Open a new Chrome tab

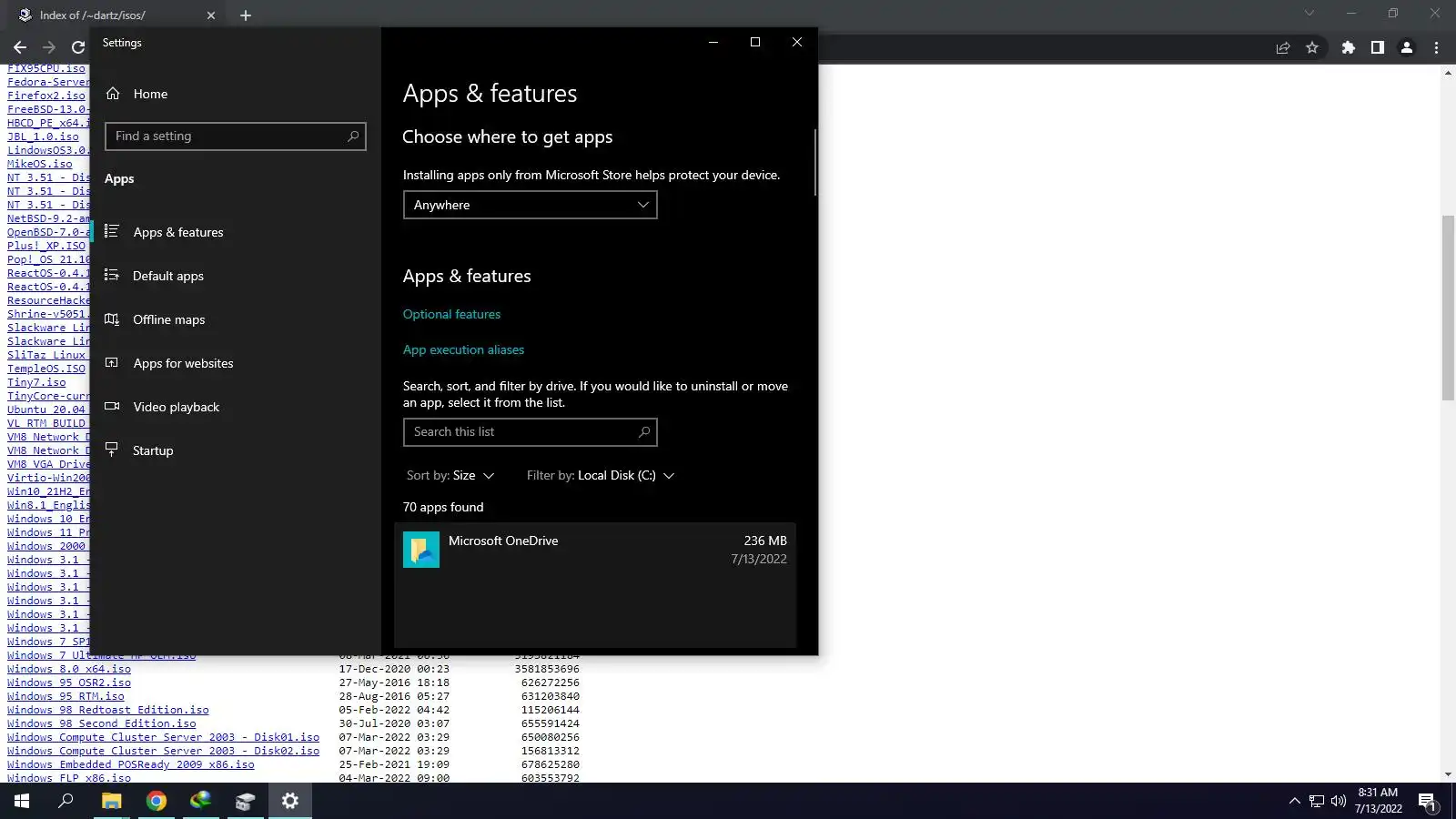246,15
